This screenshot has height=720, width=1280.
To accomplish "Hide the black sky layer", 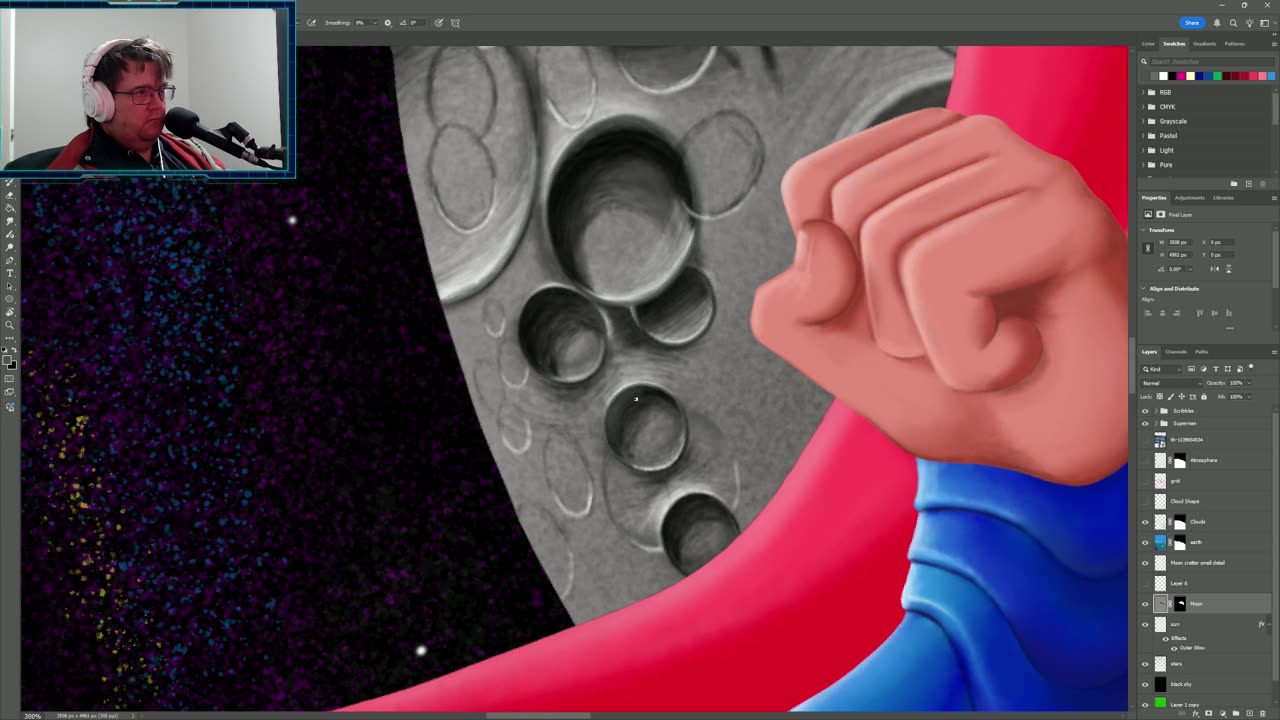I will (x=1146, y=684).
